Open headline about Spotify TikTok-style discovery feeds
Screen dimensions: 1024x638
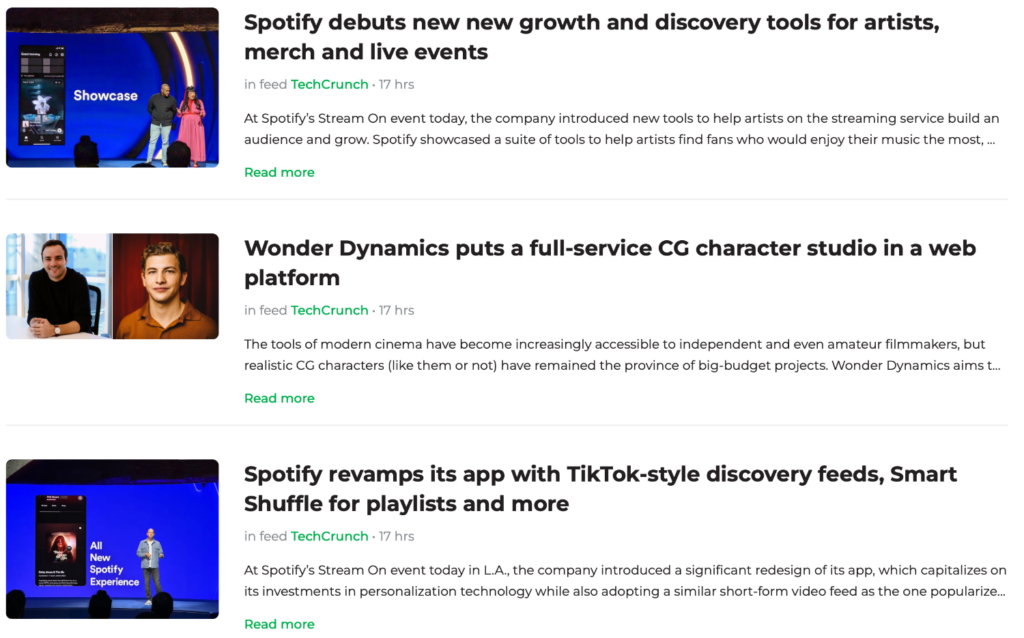600,488
